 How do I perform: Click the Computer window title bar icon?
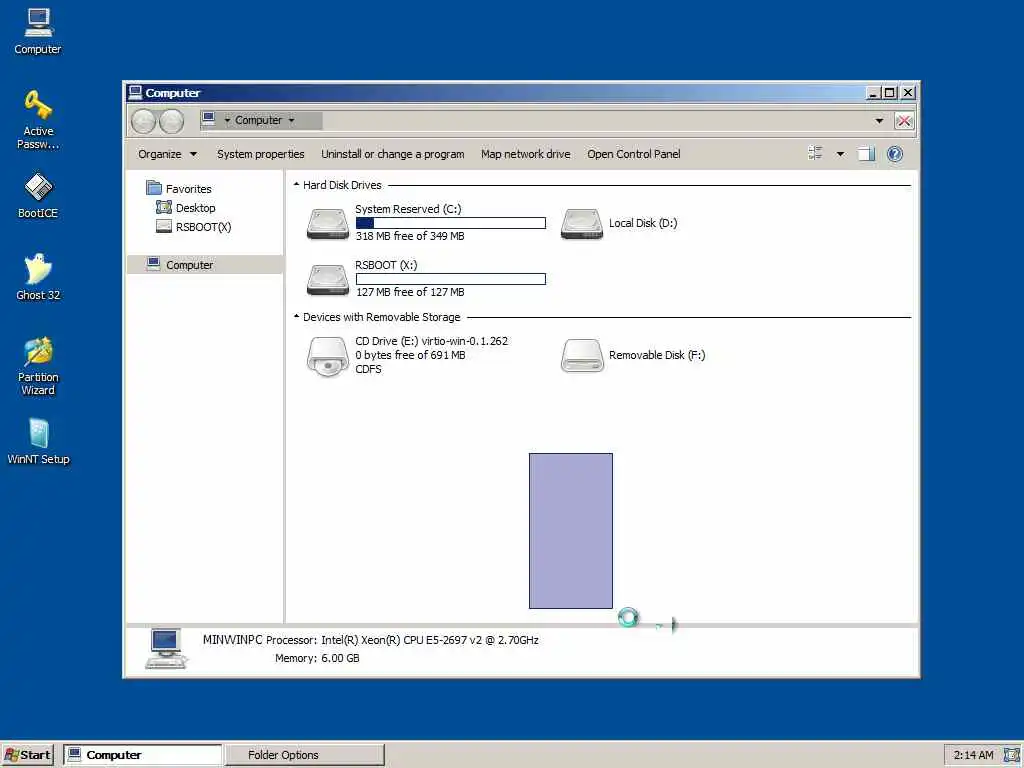point(135,92)
